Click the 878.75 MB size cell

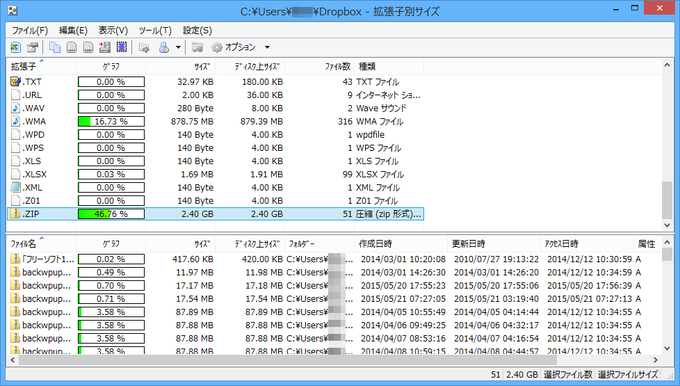point(192,121)
